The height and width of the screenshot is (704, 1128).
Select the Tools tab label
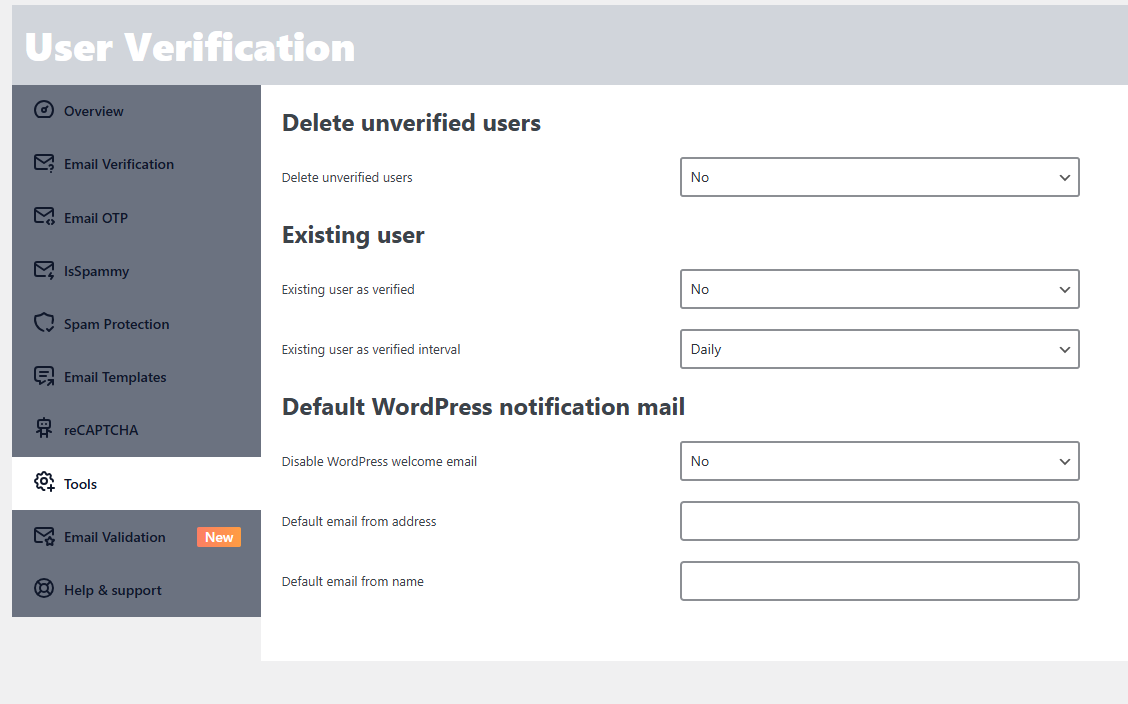click(80, 484)
